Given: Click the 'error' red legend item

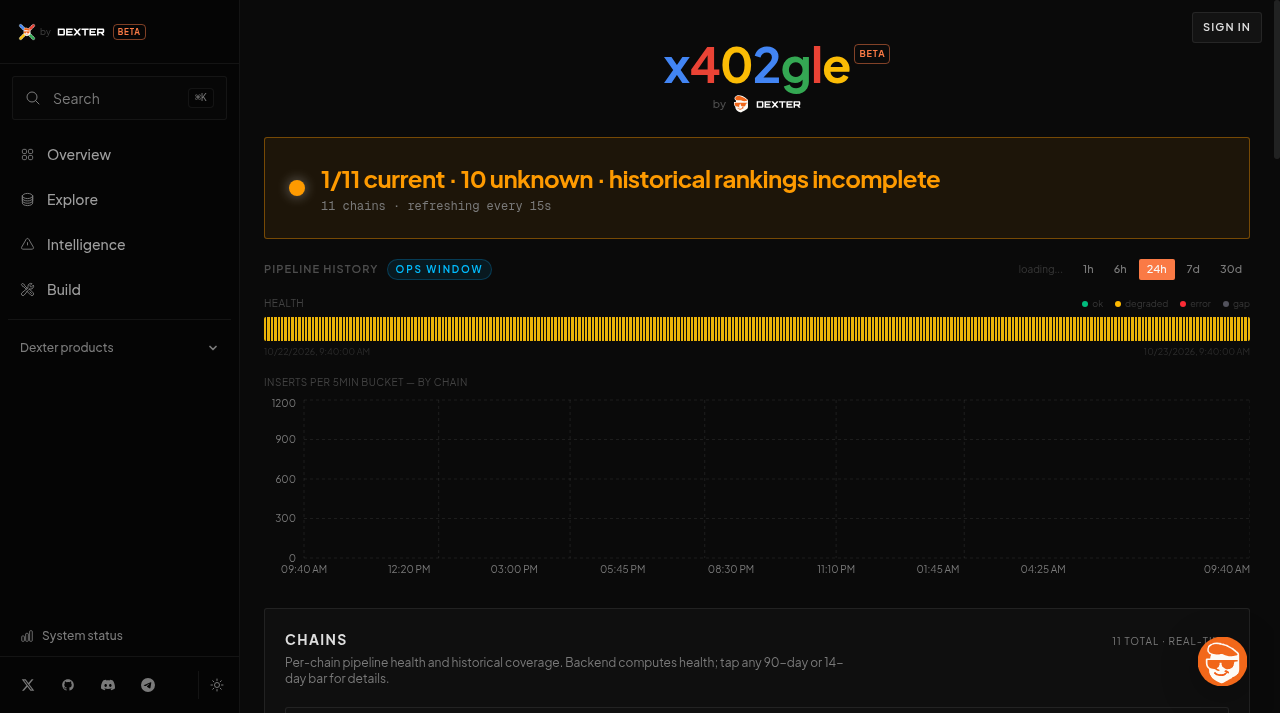Looking at the screenshot, I should click(1195, 304).
